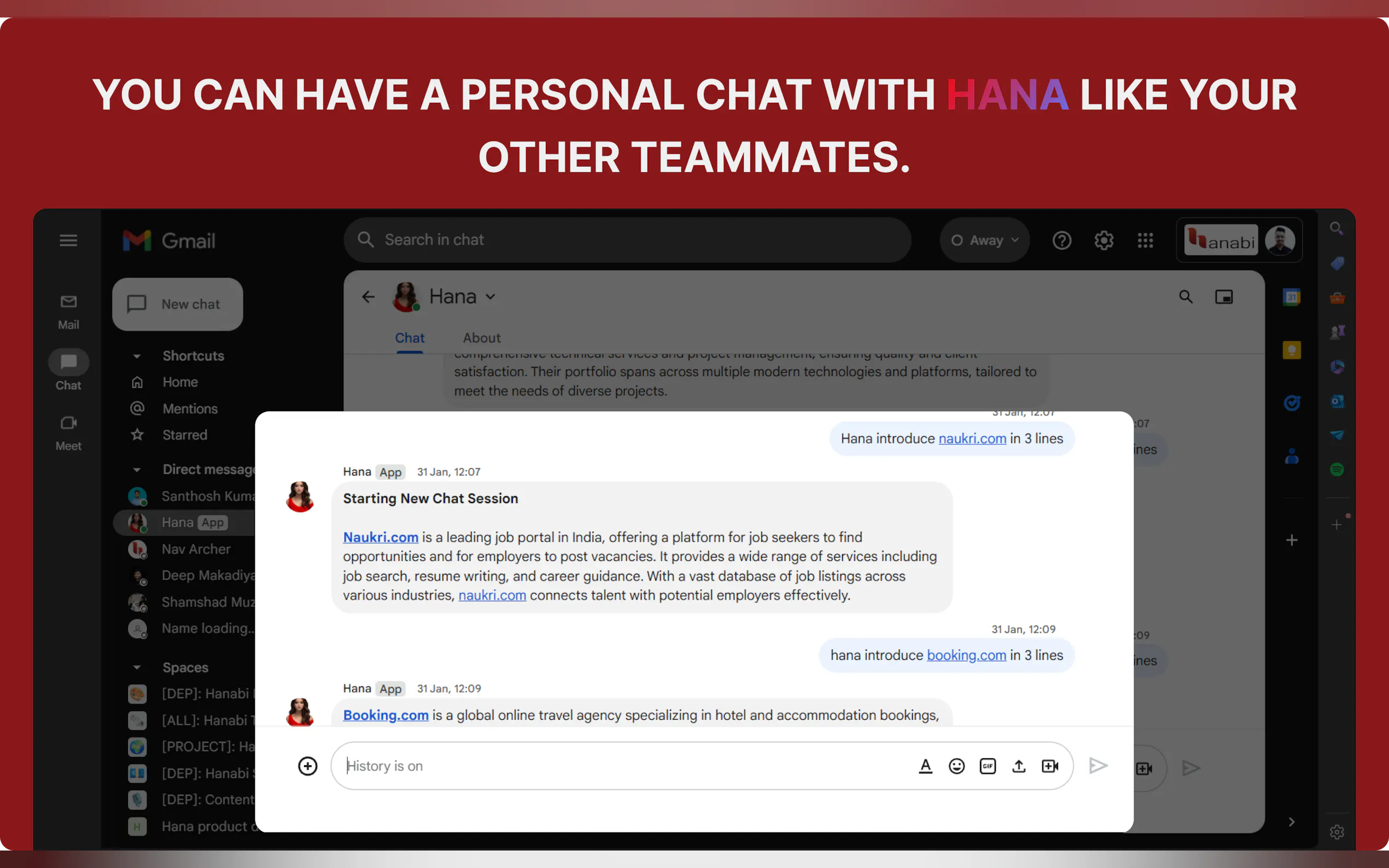Open the Naukri.com bold link in reply
The width and height of the screenshot is (1389, 868).
pos(380,537)
